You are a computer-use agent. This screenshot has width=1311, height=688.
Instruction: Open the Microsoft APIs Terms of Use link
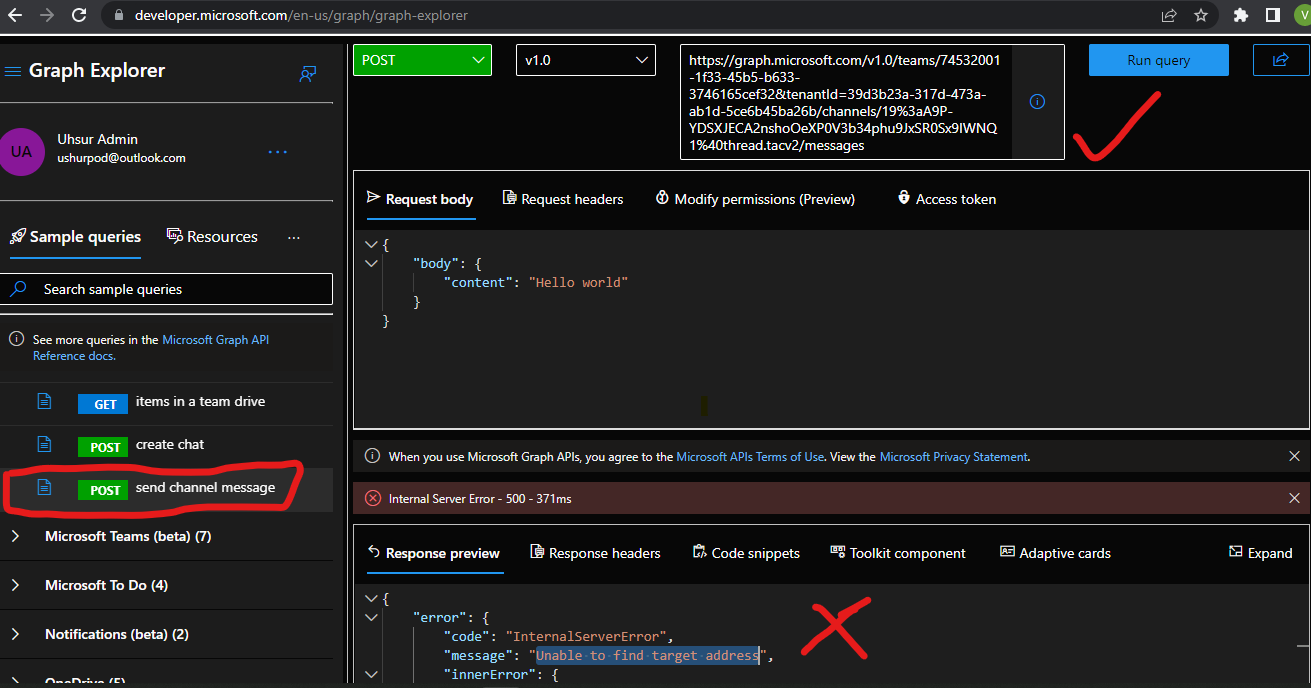pos(750,457)
